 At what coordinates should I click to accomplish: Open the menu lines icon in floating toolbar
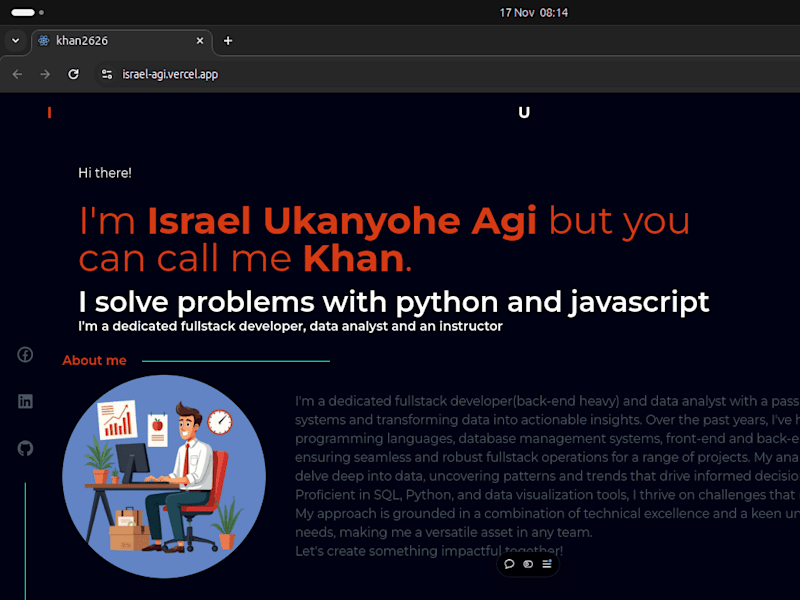[546, 564]
